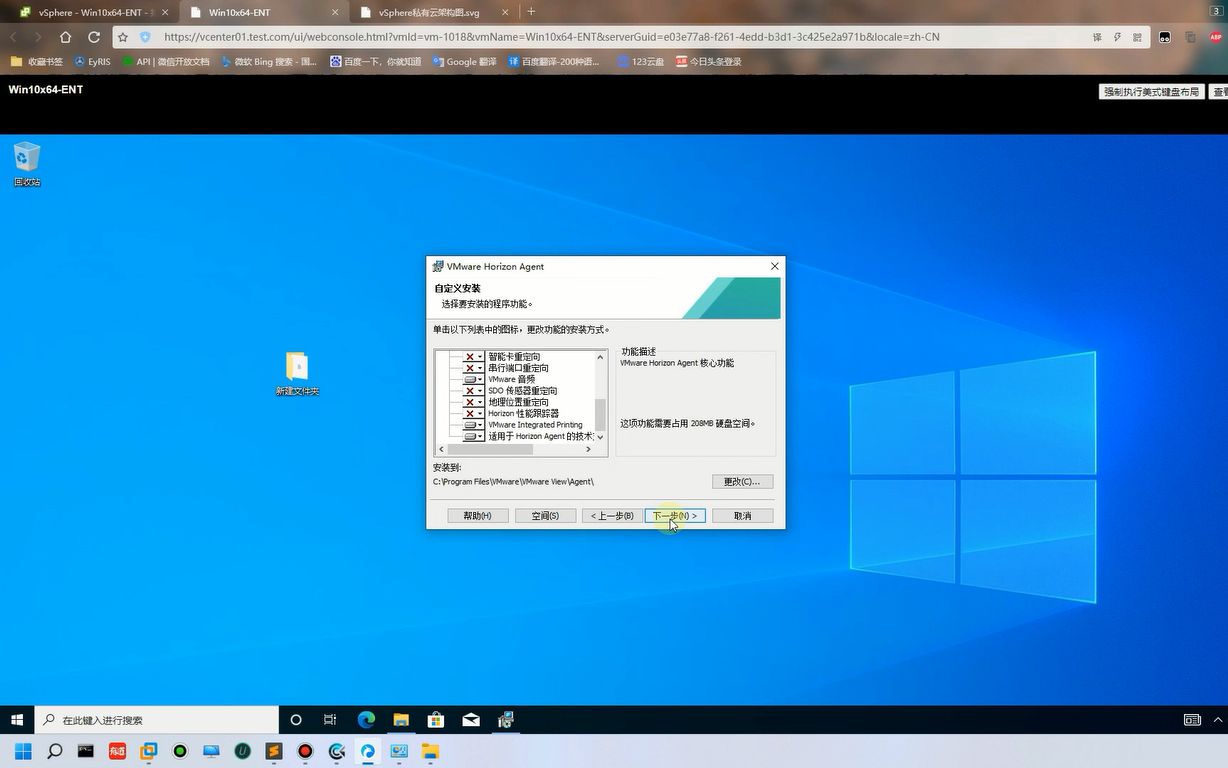Open the VMware Integrated Printing install dropdown
Screen dimensions: 1228x768
473,425
